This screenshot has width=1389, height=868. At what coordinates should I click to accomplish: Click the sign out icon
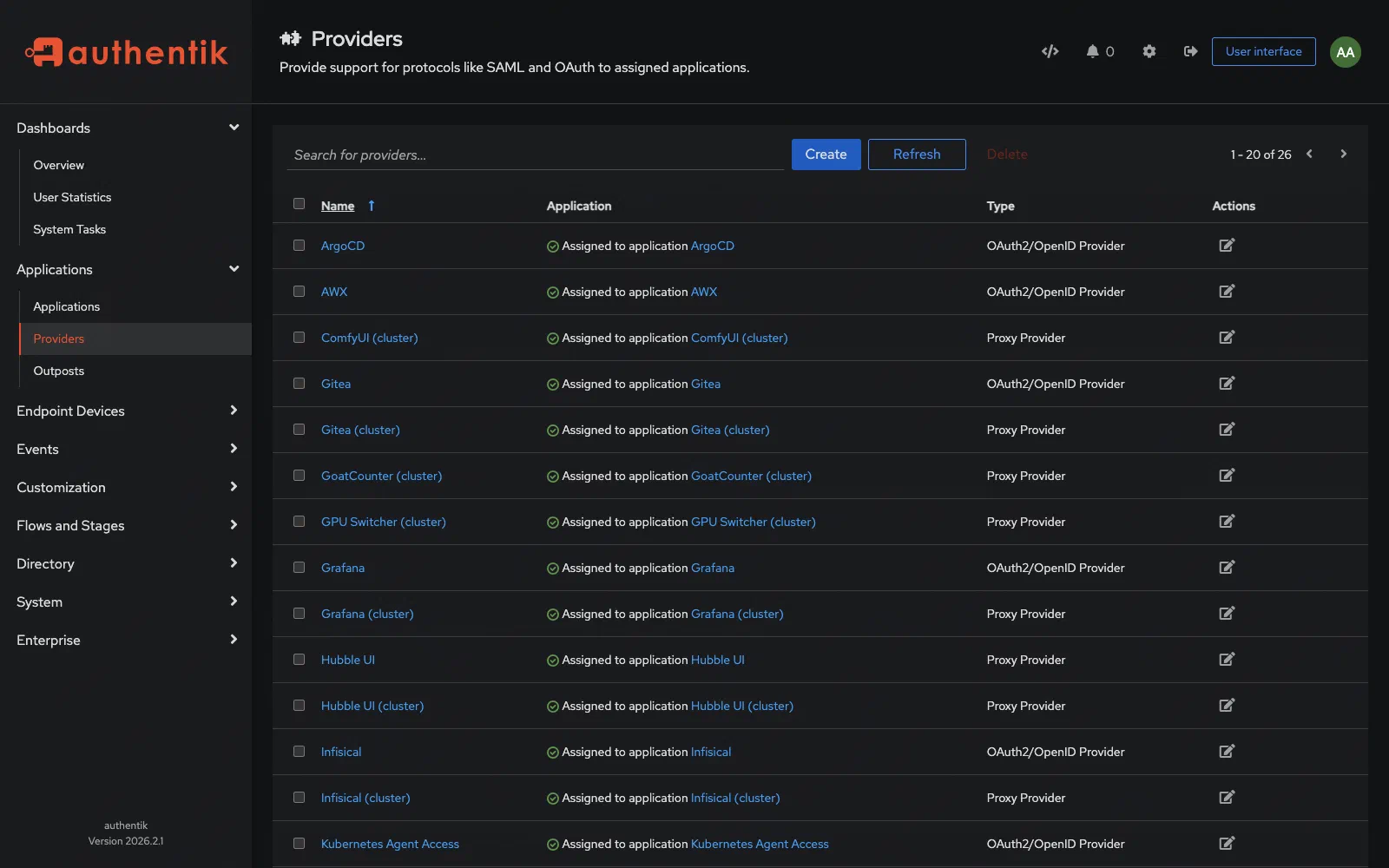click(1190, 51)
